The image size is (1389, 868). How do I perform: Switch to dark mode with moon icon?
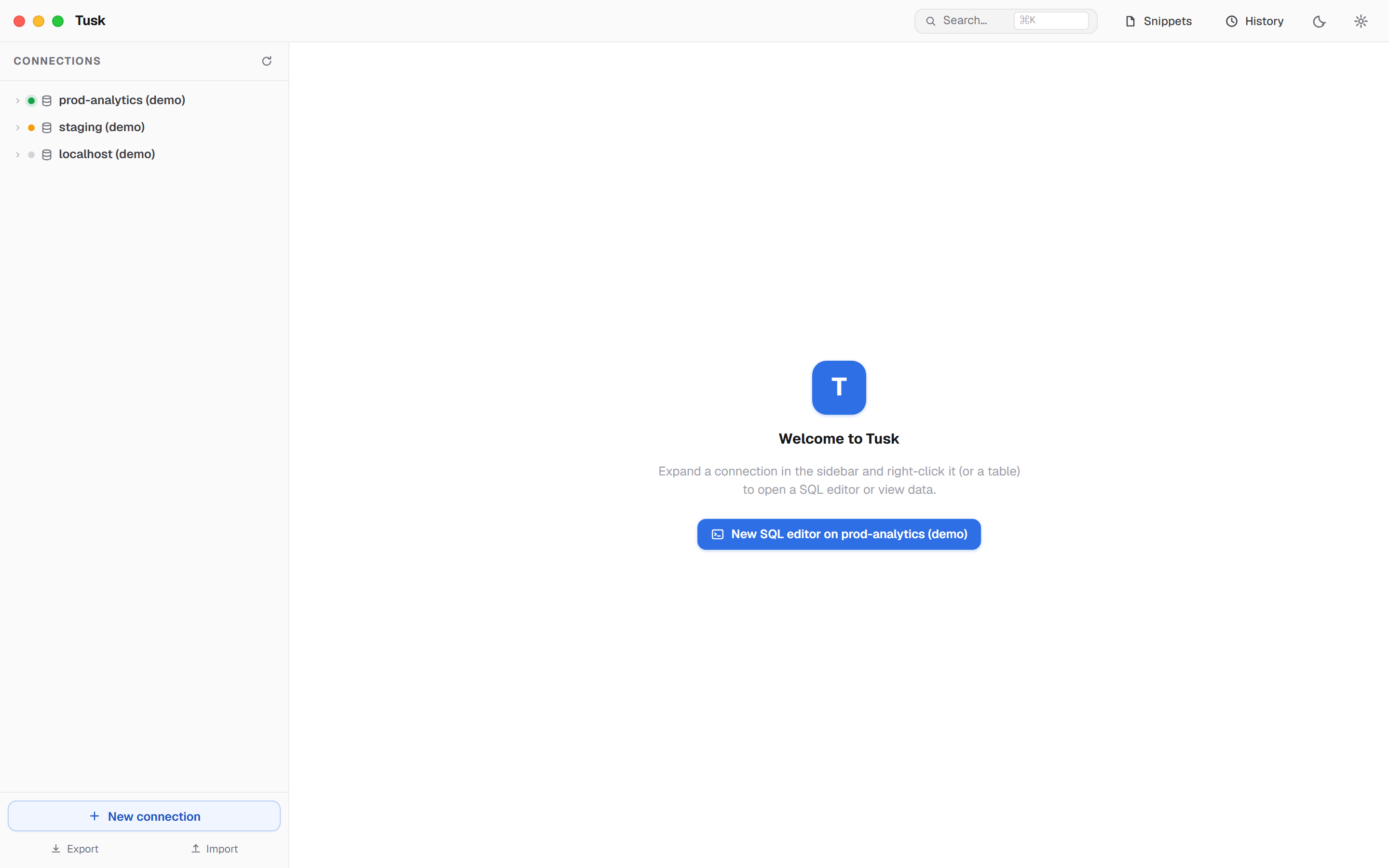pyautogui.click(x=1319, y=21)
